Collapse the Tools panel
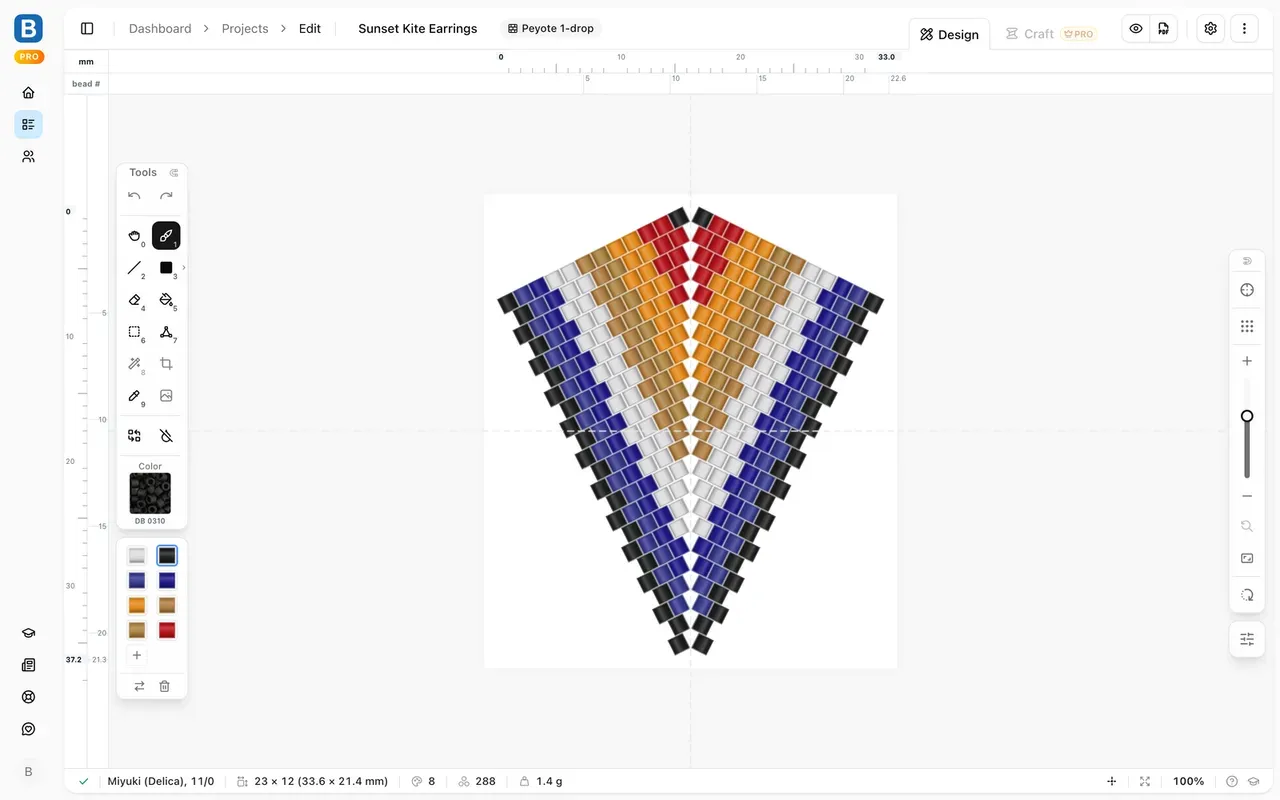This screenshot has width=1280, height=800. point(174,173)
